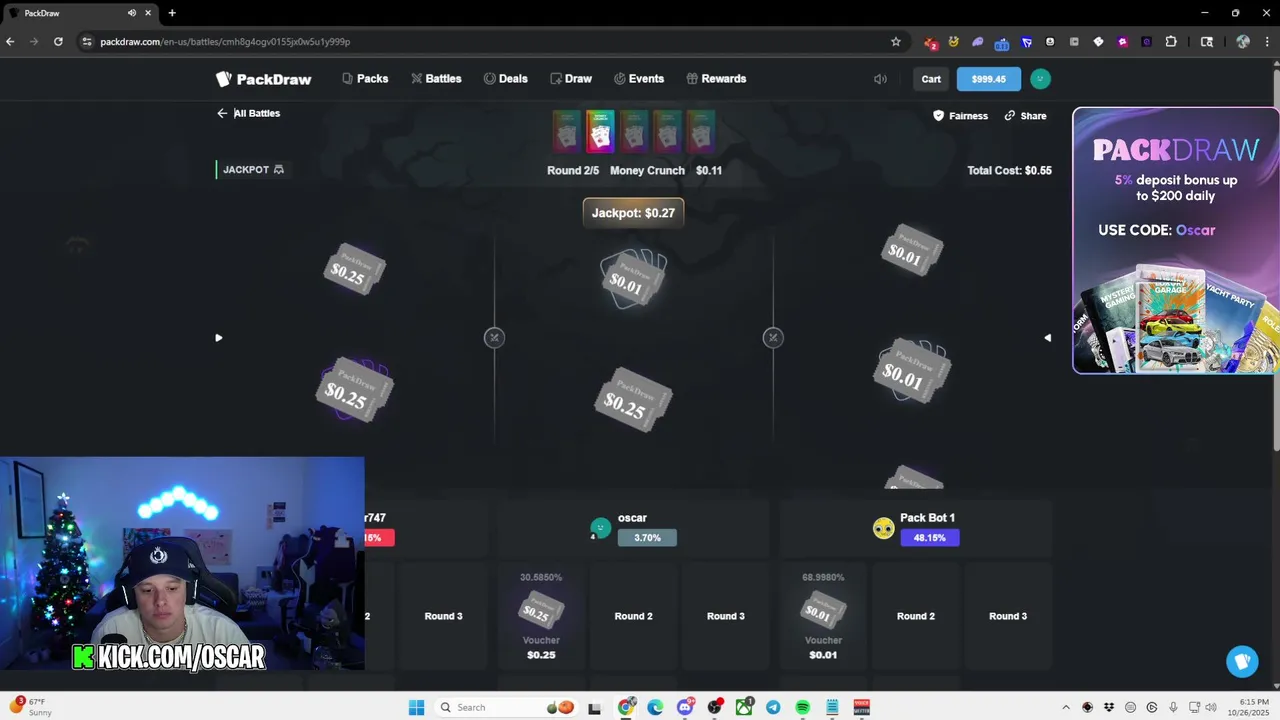Open Telegram from the taskbar

tap(773, 707)
